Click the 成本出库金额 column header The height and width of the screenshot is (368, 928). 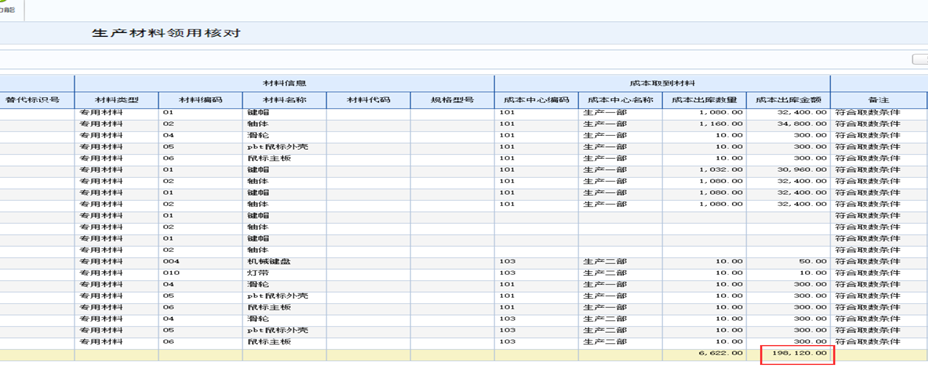pos(788,100)
